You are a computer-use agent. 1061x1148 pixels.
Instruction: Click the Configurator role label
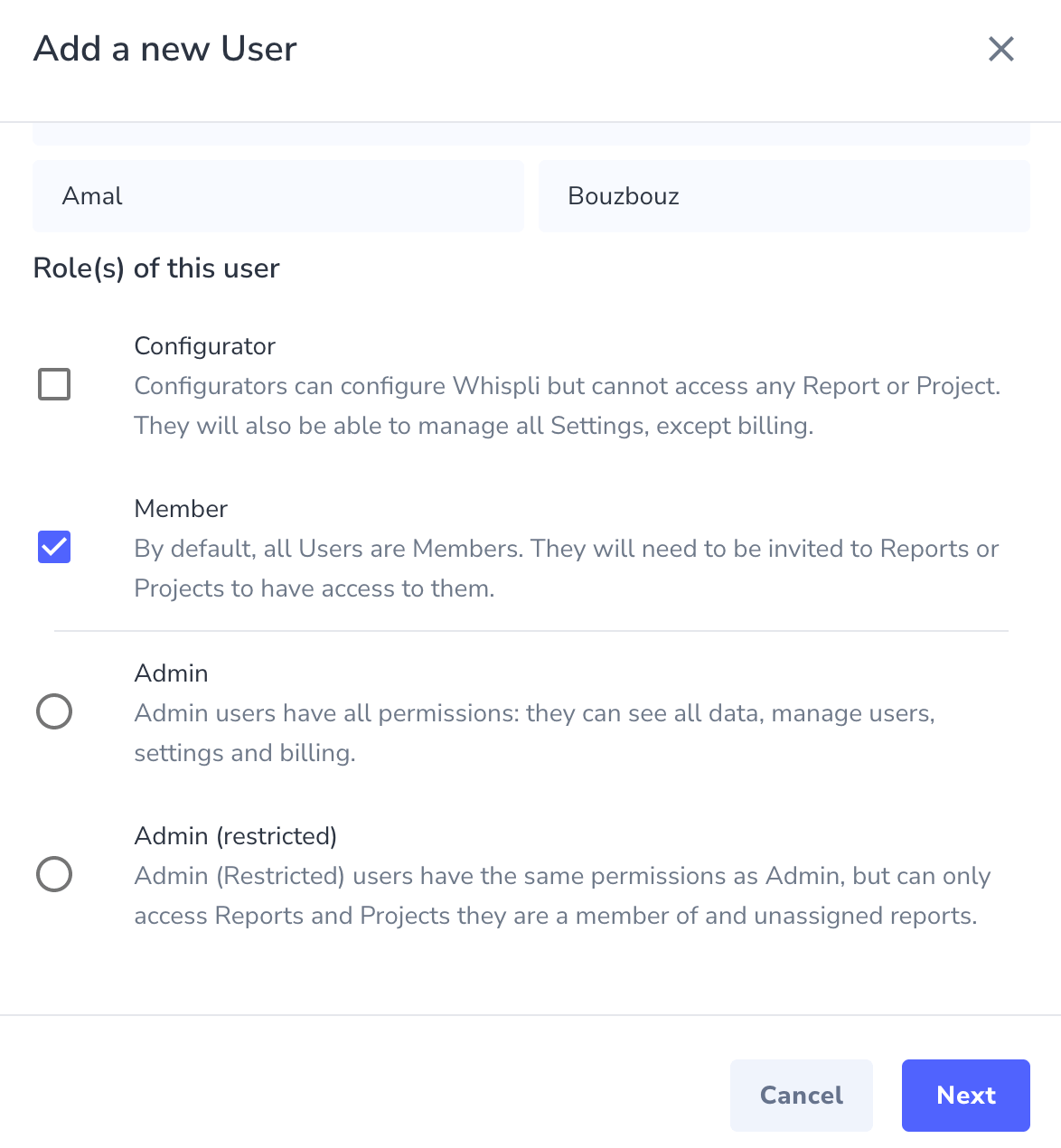pos(204,346)
